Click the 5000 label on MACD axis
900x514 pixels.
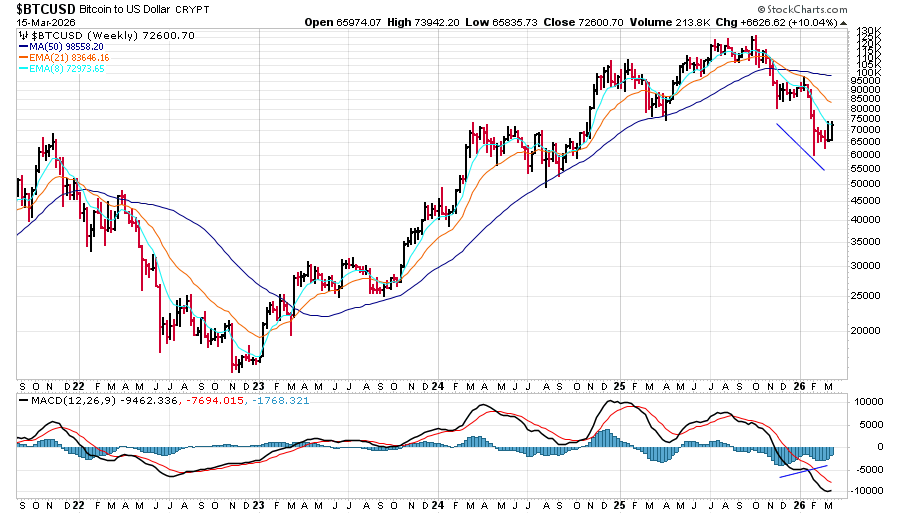click(x=870, y=425)
